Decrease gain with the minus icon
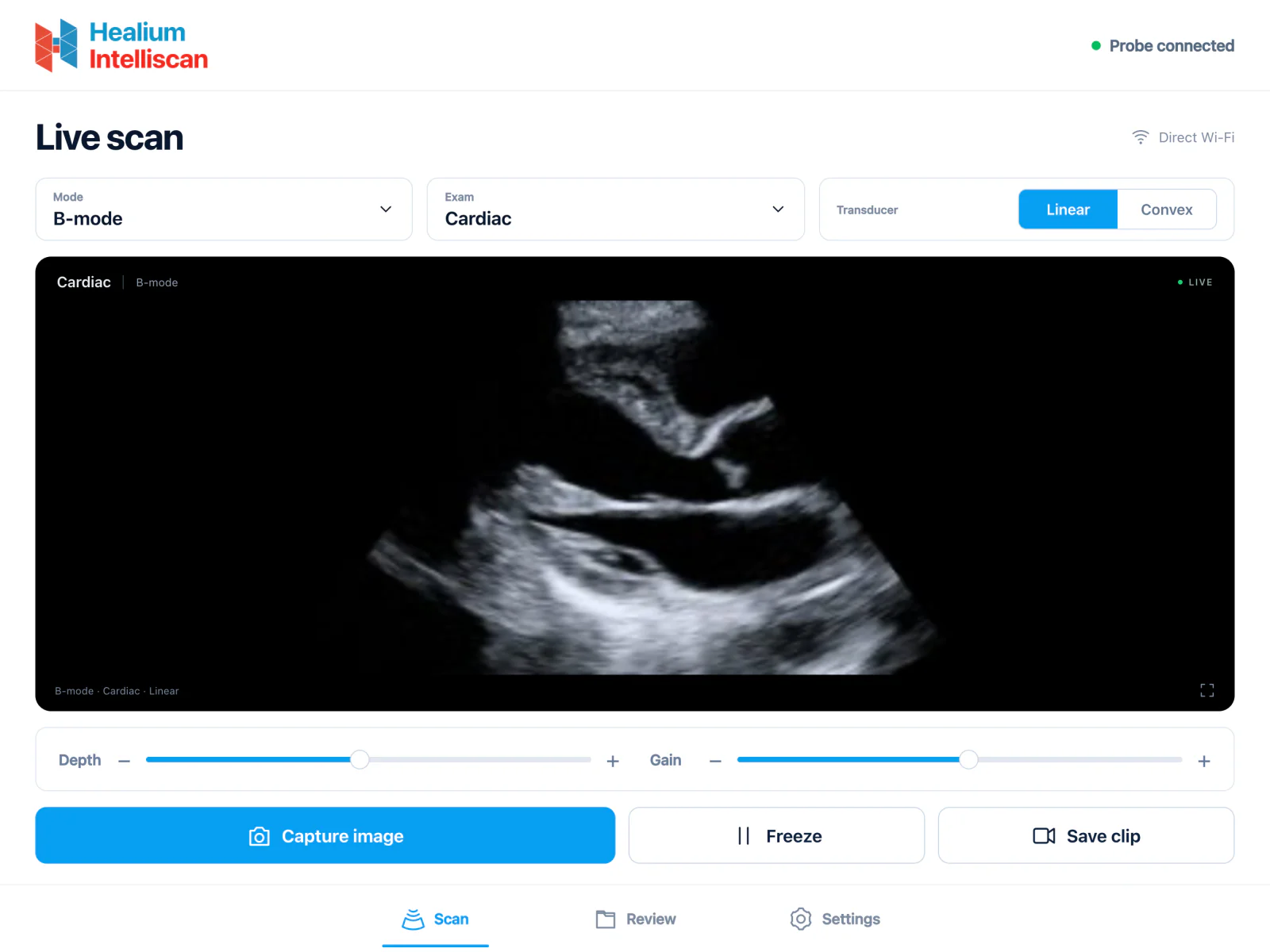This screenshot has width=1270, height=952. click(x=715, y=761)
